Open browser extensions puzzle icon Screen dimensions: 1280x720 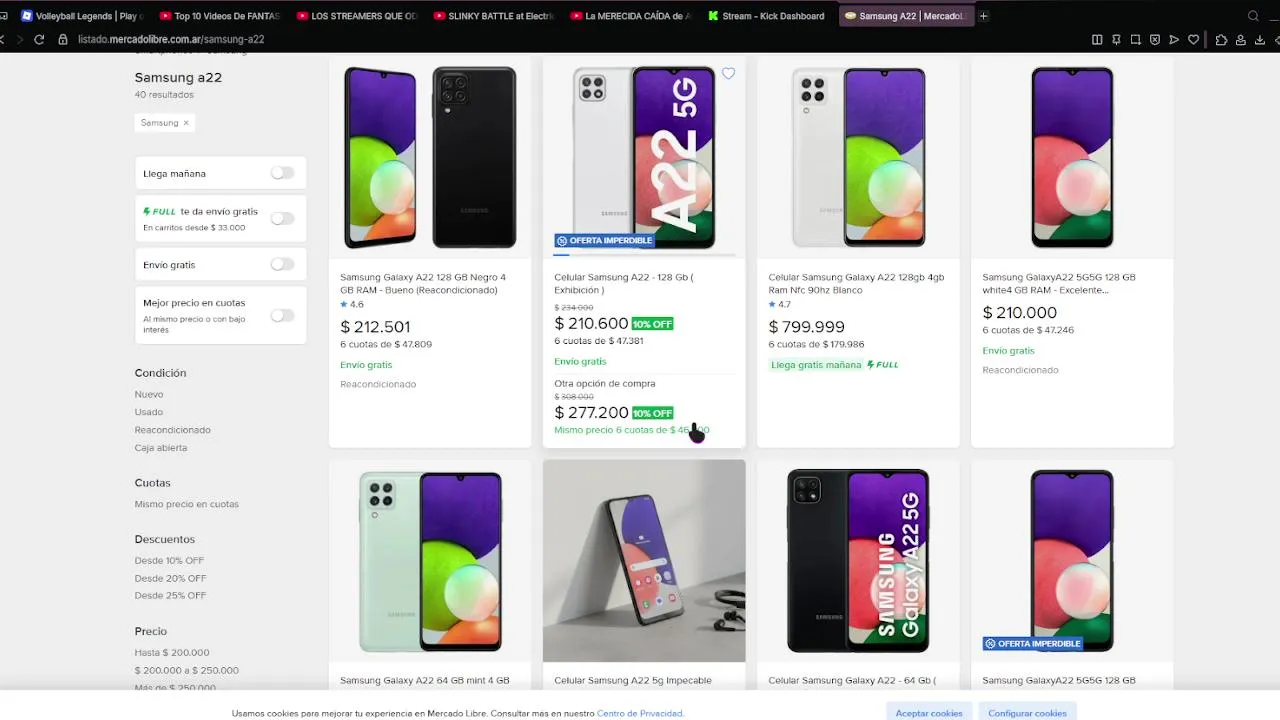pyautogui.click(x=1222, y=39)
